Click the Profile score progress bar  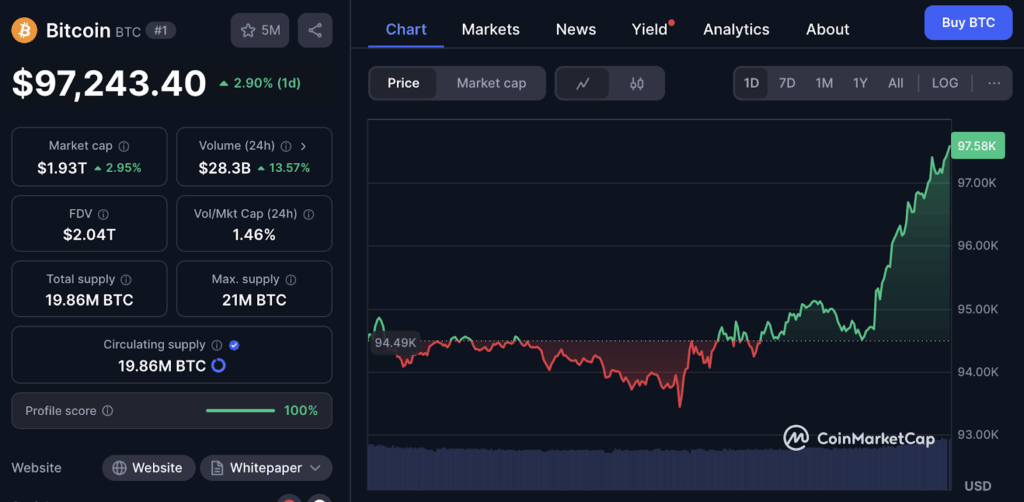pos(240,410)
